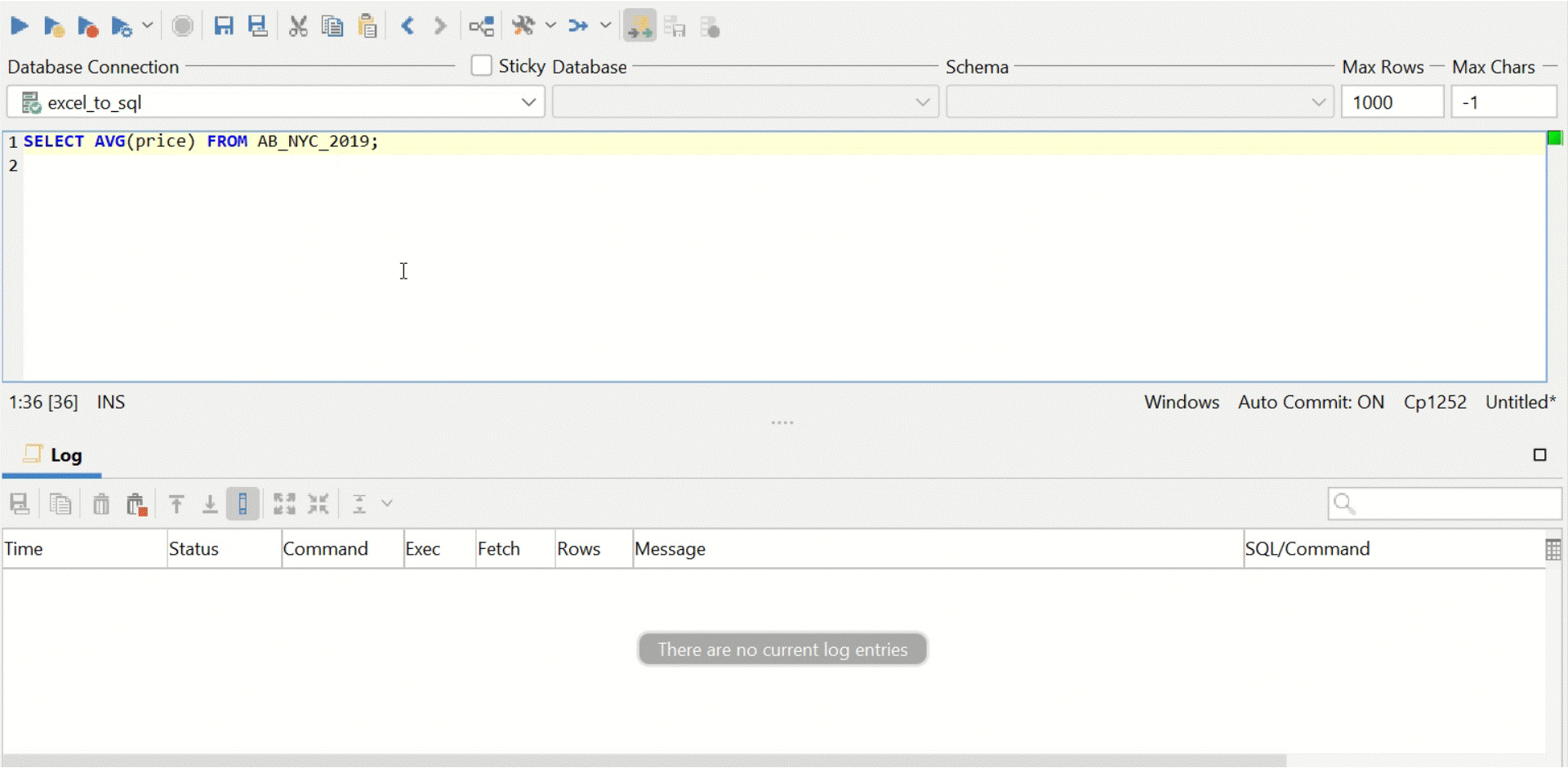Open the Database Connection dropdown
Screen dimensions: 1568x768
point(529,101)
